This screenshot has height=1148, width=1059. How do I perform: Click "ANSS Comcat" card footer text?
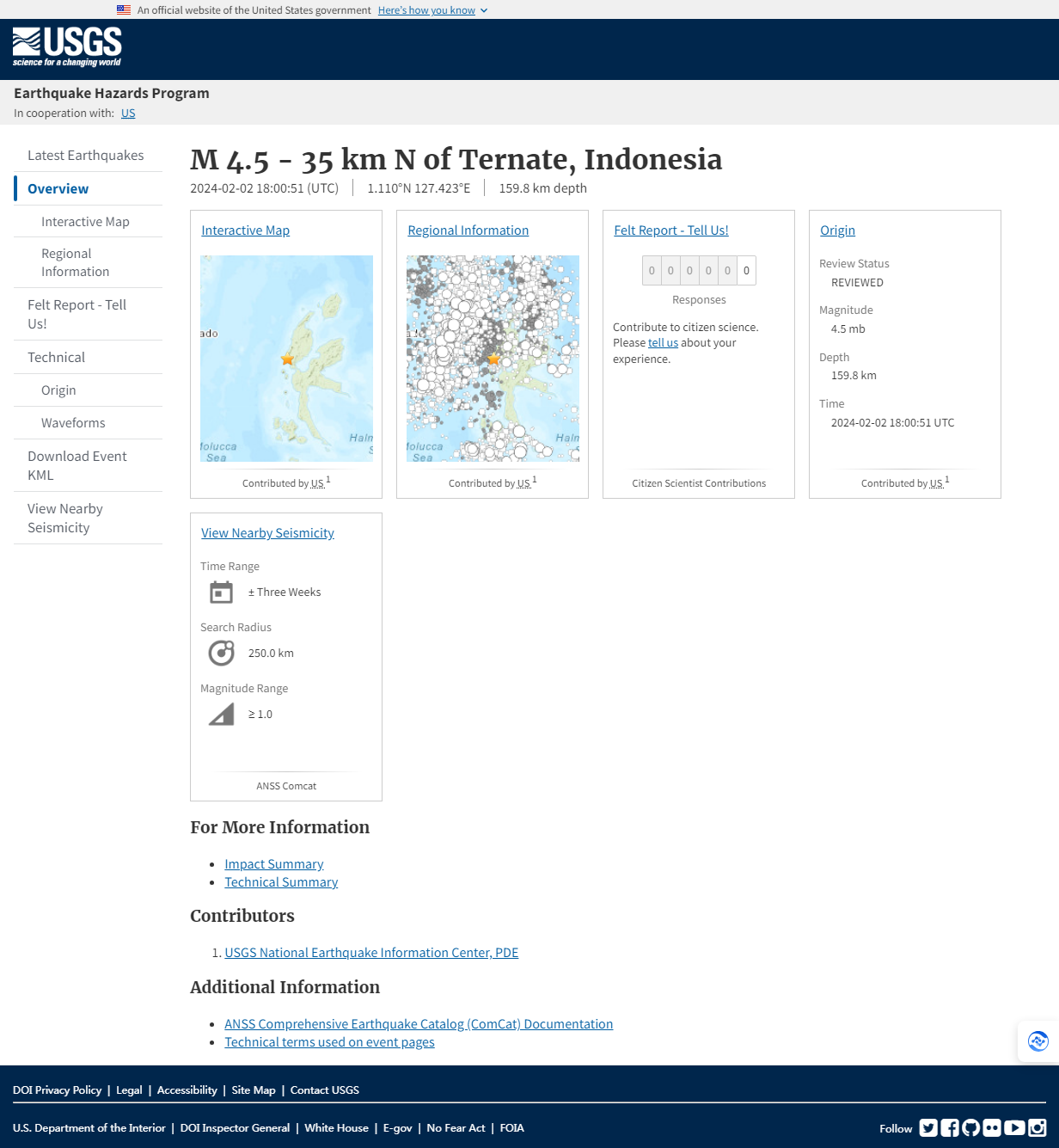coord(286,786)
